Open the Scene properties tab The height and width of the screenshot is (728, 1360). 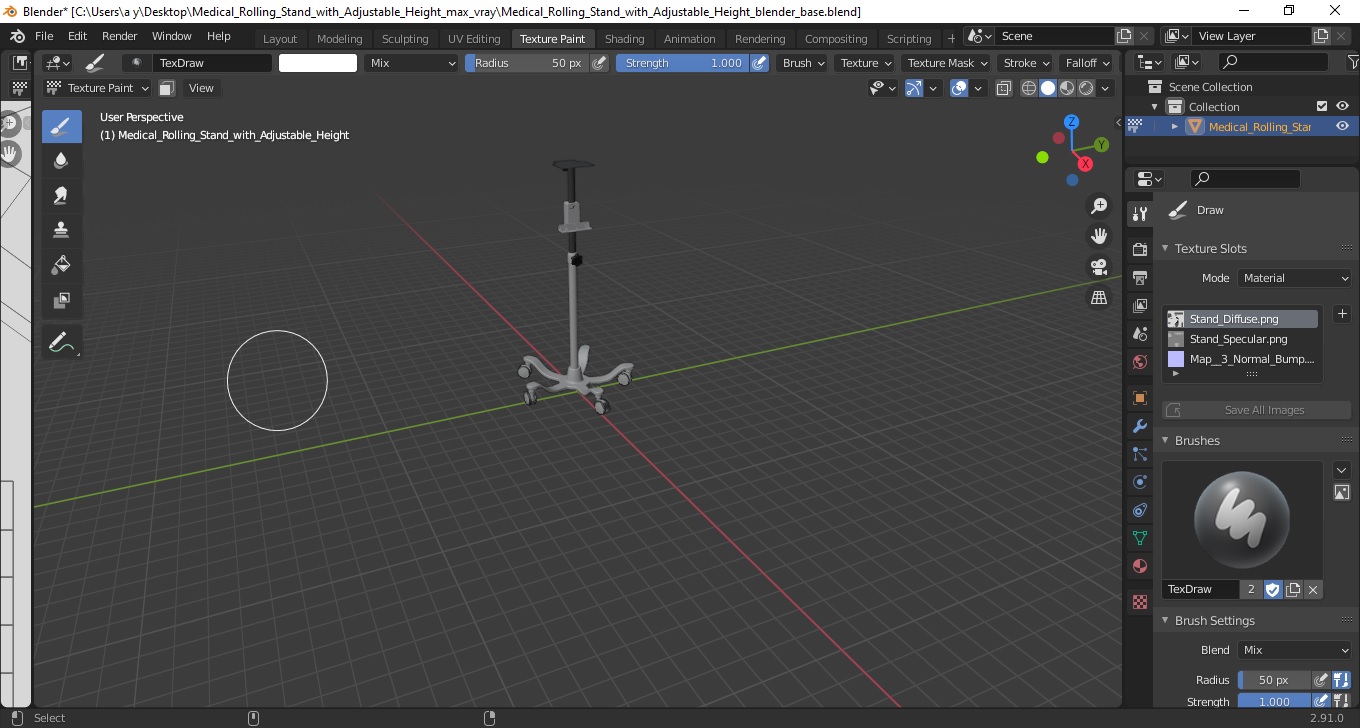pyautogui.click(x=1139, y=334)
